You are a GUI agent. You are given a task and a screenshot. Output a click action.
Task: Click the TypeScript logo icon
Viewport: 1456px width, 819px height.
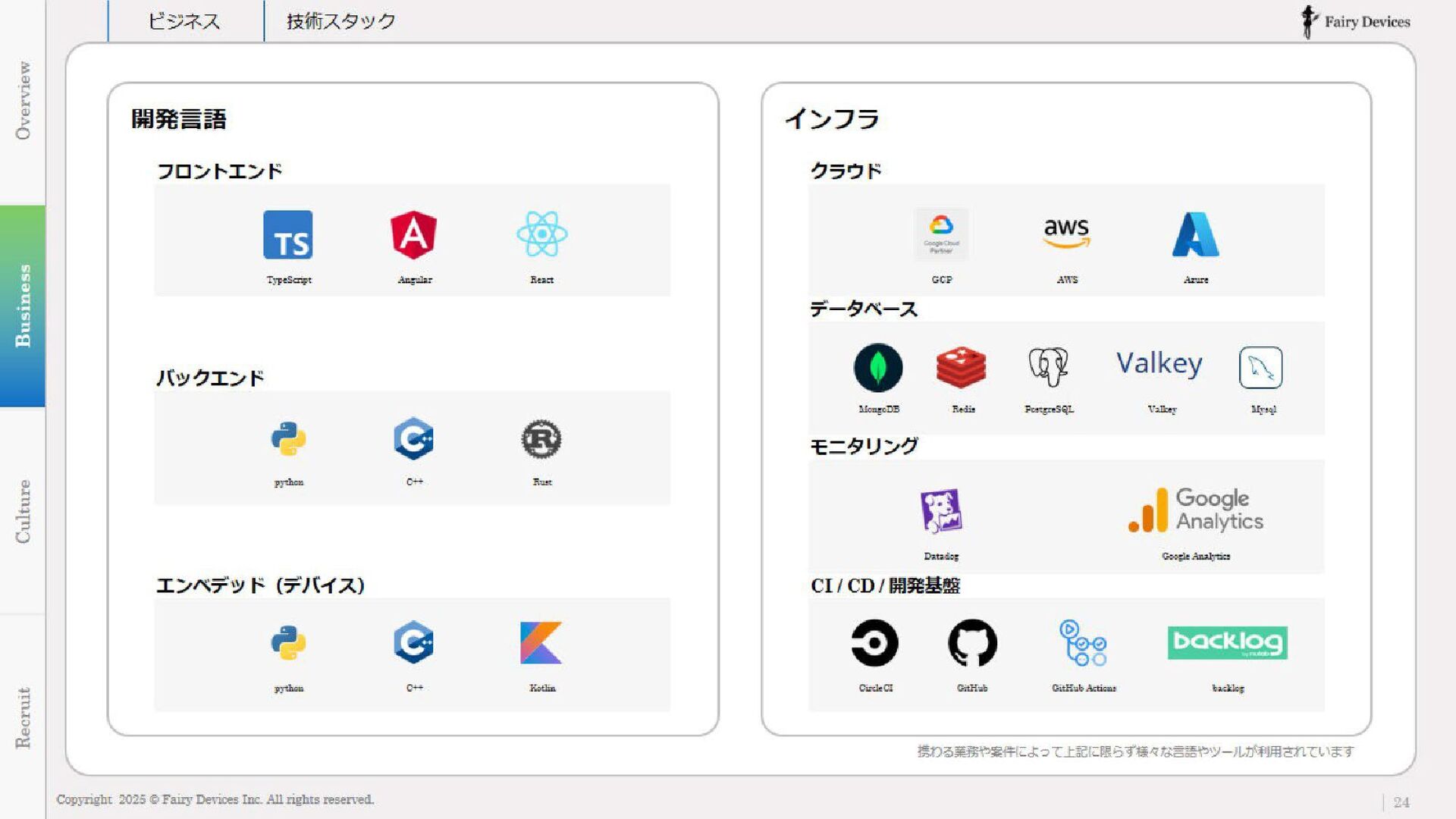click(287, 235)
